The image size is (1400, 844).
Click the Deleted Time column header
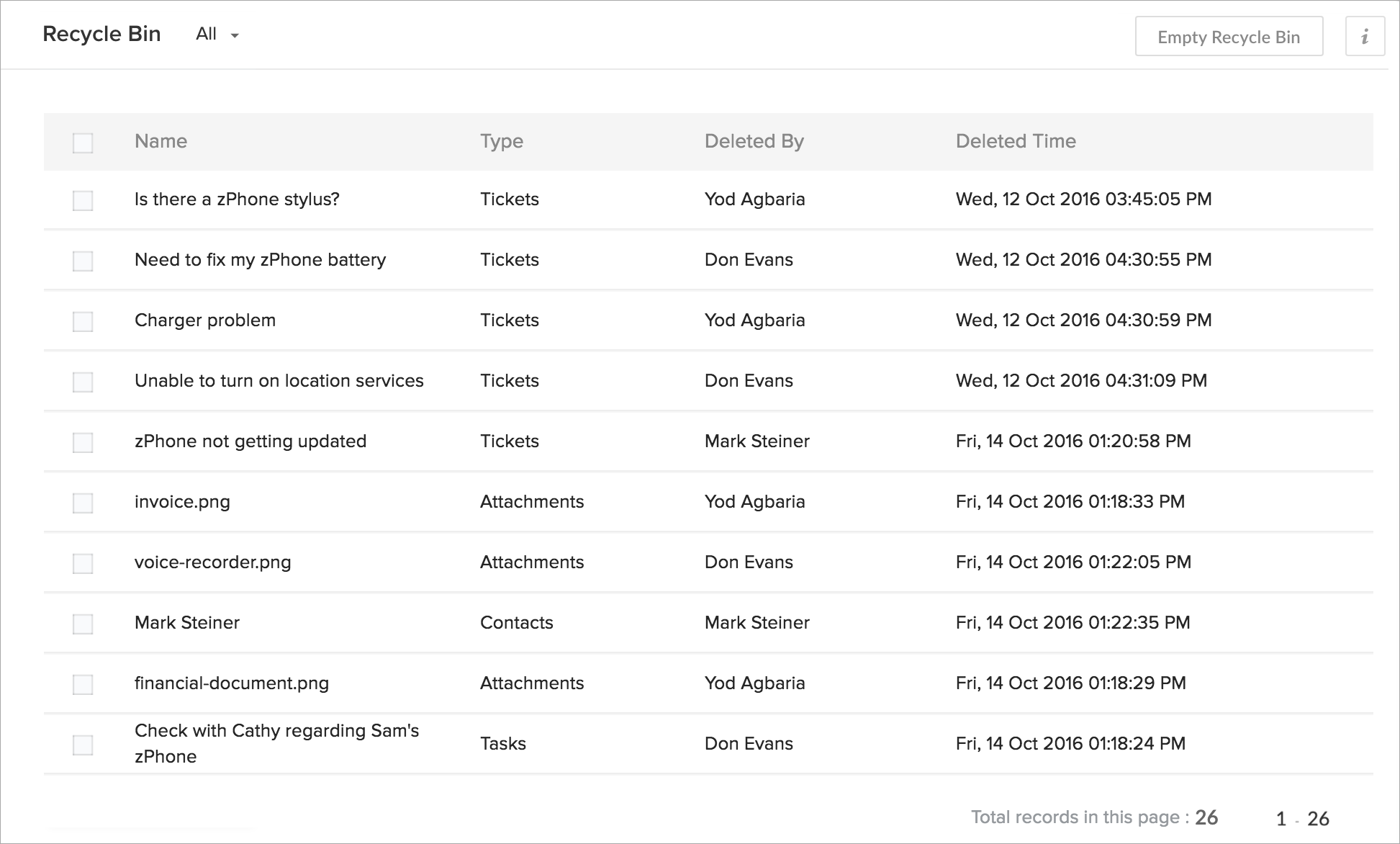pos(1015,141)
